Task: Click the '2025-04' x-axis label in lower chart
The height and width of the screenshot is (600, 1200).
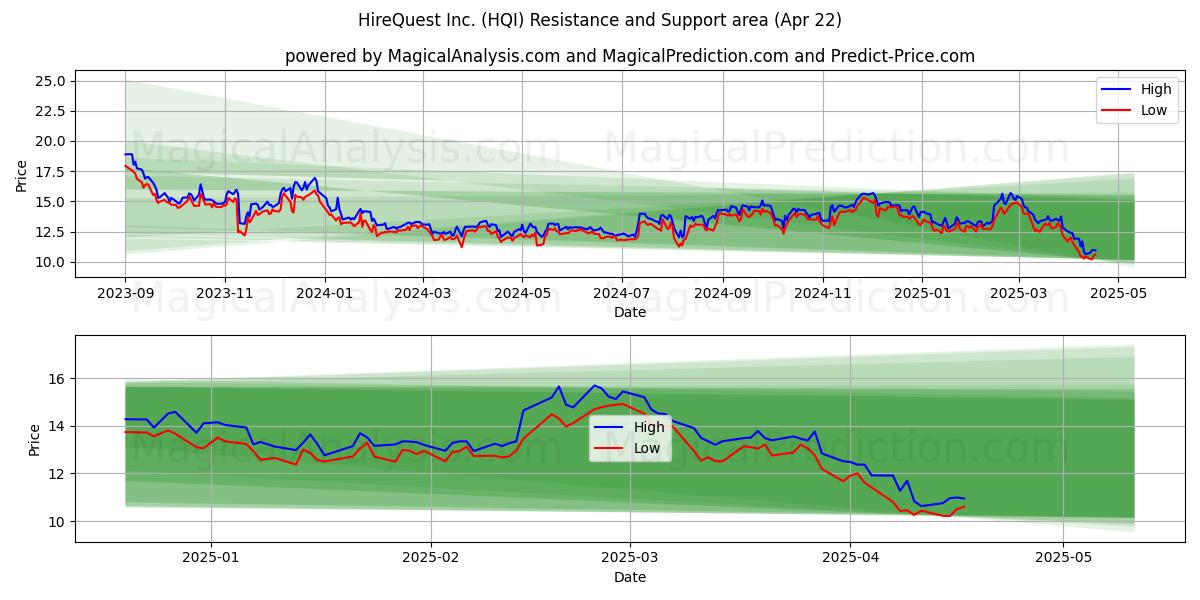Action: coord(850,559)
